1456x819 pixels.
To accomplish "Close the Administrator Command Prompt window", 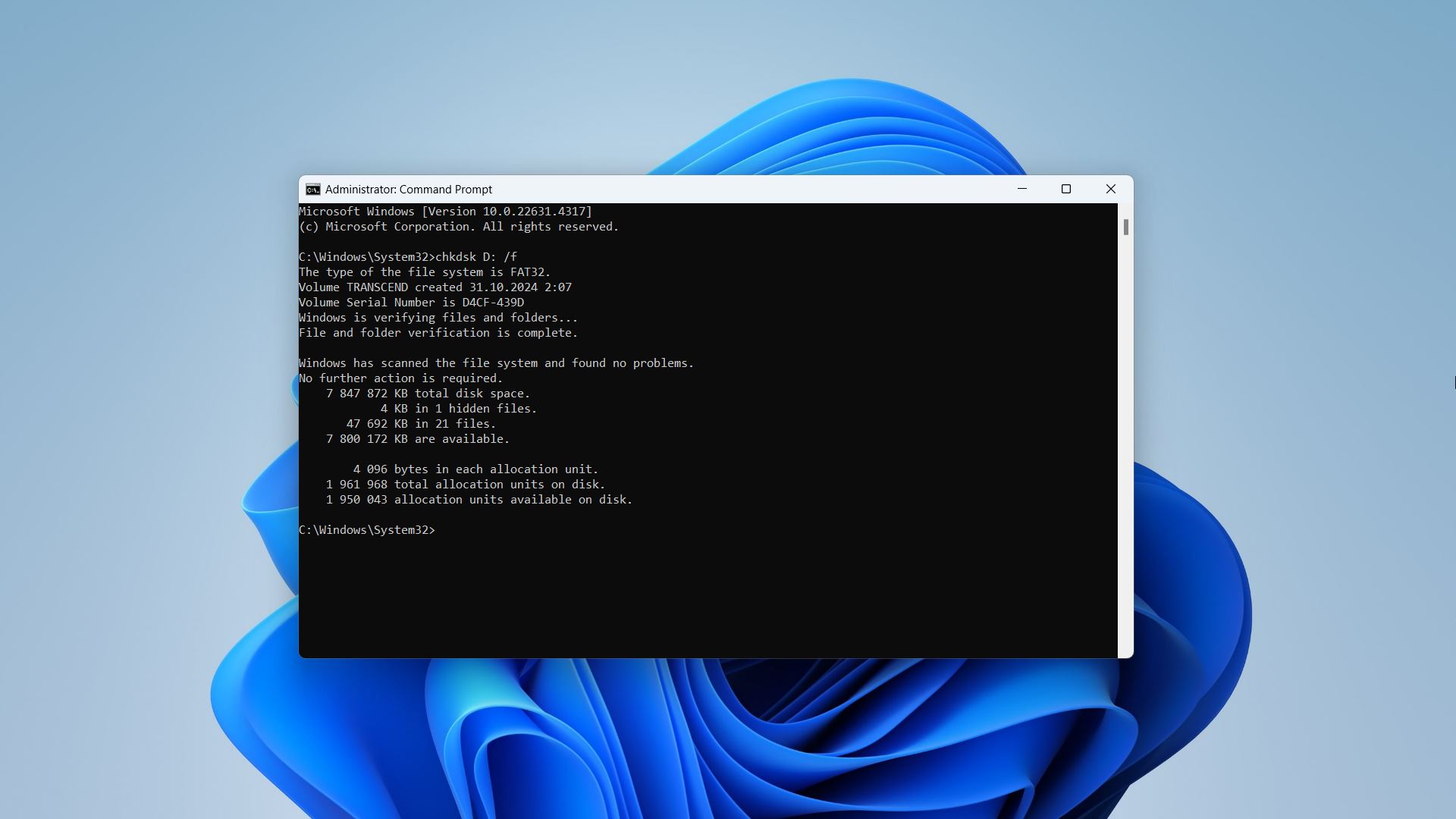I will [1111, 189].
